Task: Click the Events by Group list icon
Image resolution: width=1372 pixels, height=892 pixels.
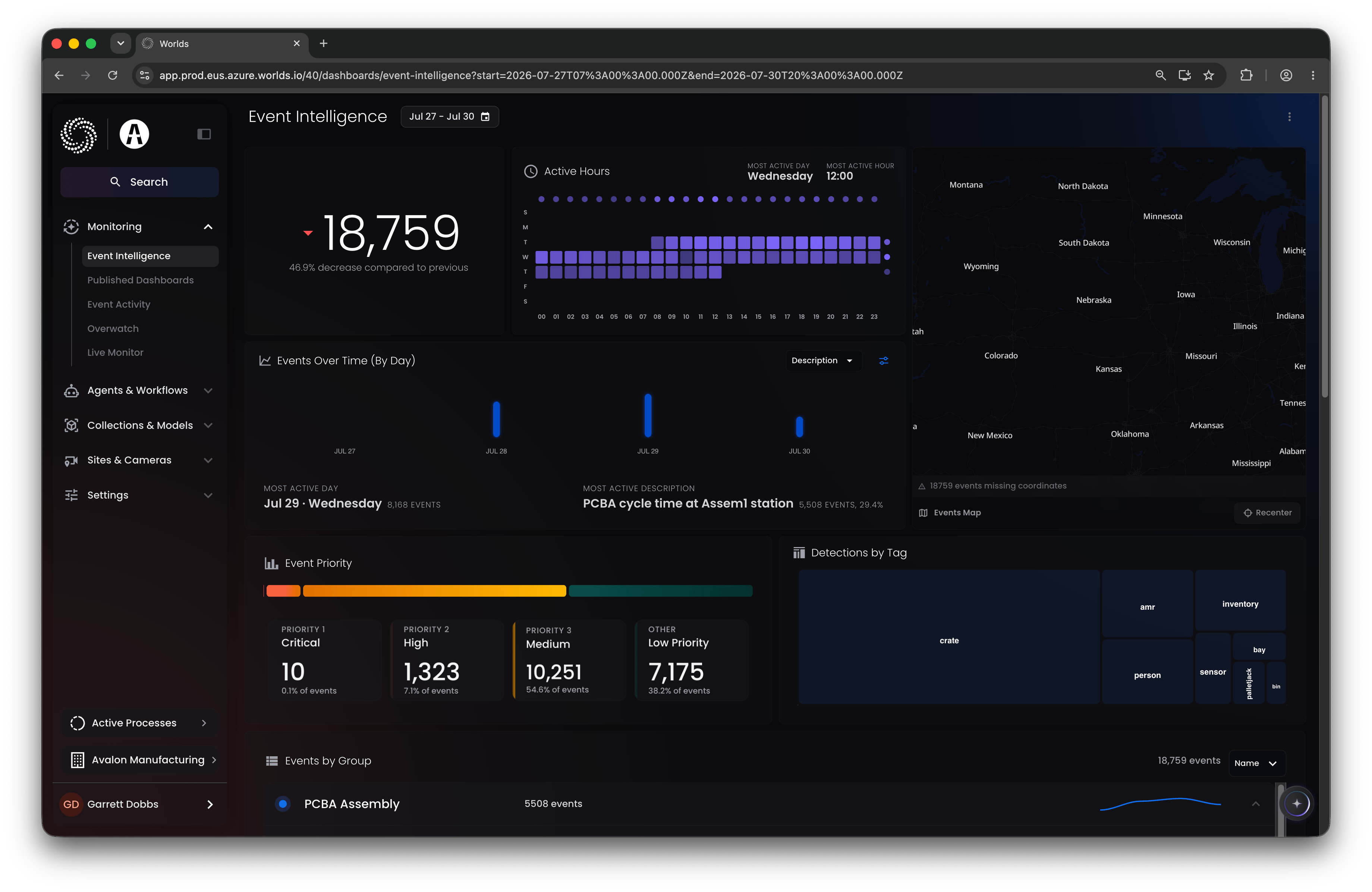Action: coord(271,761)
